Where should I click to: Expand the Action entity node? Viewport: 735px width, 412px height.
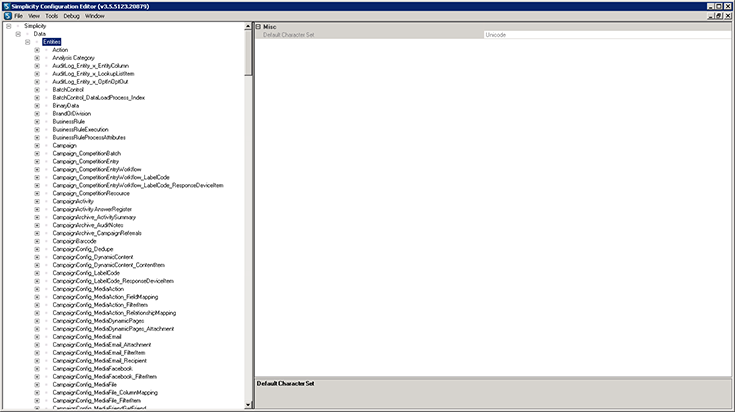[37, 50]
